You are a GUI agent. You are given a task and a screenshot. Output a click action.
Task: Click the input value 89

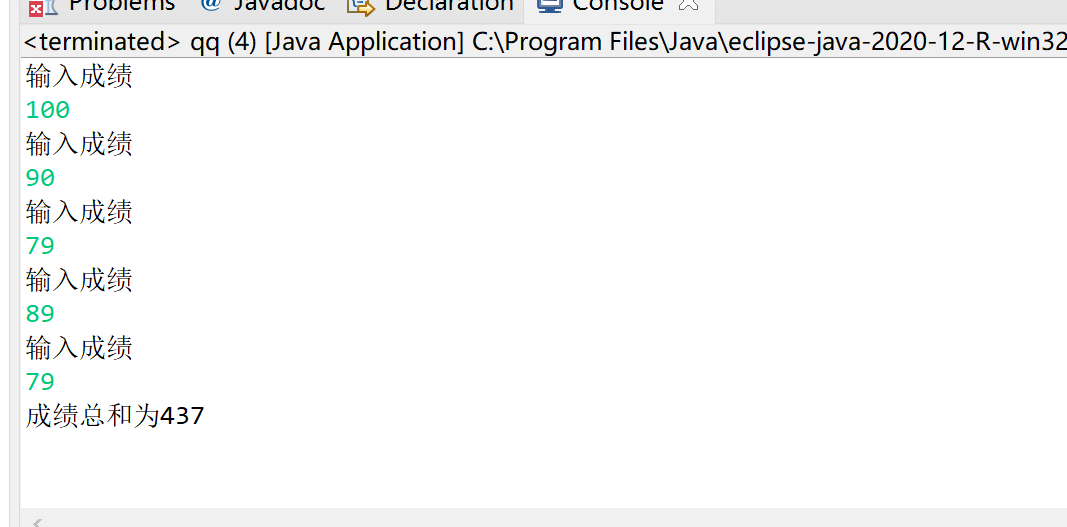coord(40,314)
